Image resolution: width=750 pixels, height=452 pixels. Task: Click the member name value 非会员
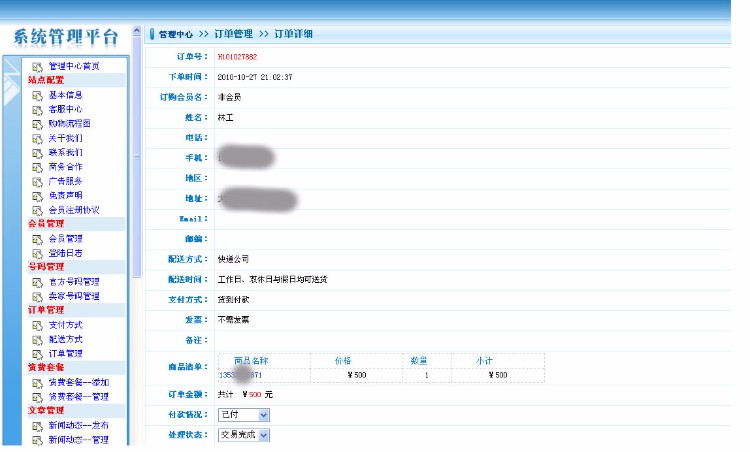coord(230,97)
